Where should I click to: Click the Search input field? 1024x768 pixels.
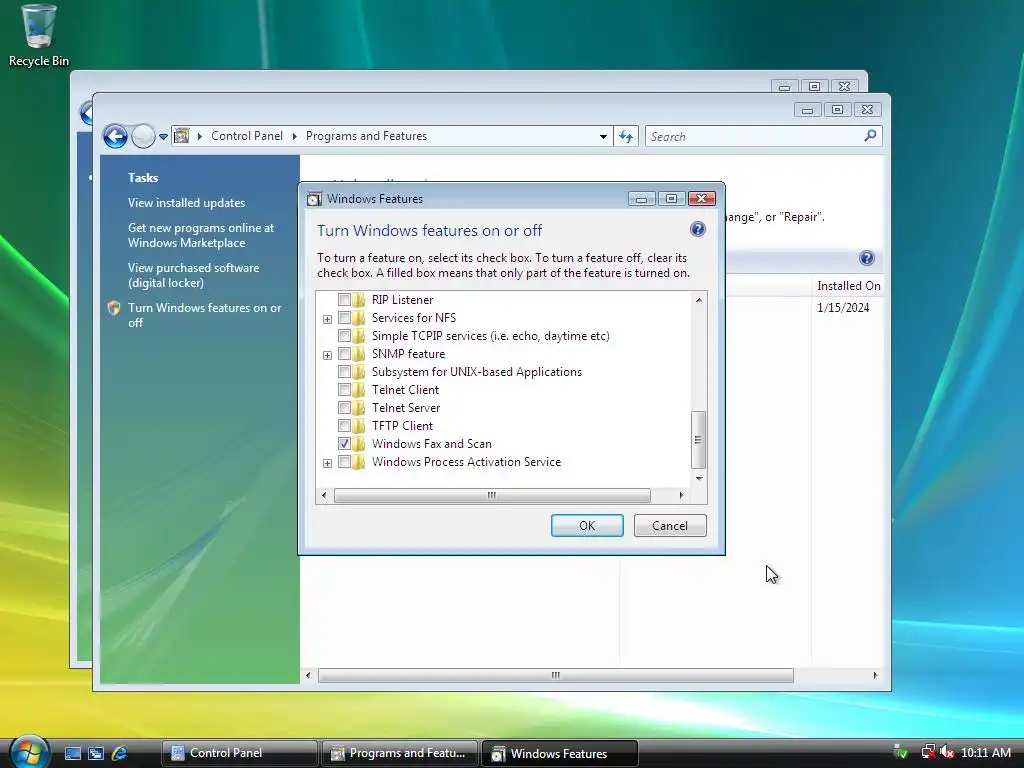click(754, 136)
